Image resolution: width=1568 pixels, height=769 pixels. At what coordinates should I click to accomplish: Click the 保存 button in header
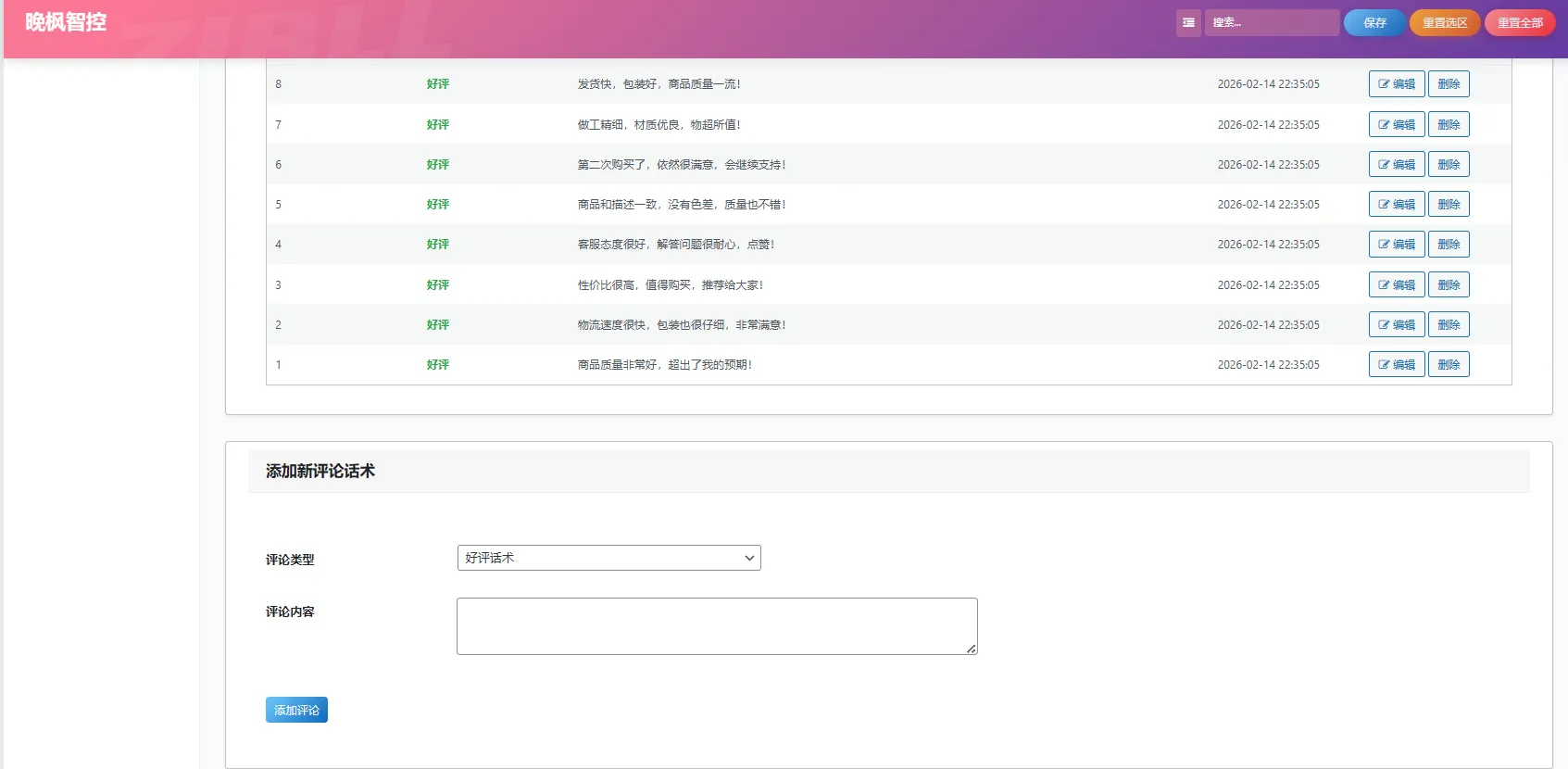1374,23
